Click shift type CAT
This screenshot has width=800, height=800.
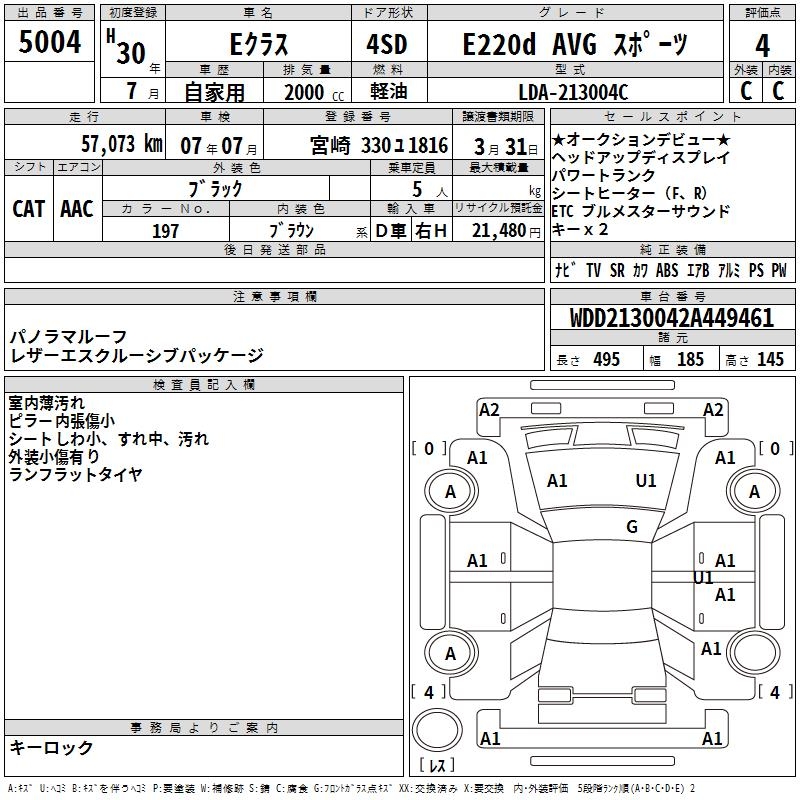point(29,209)
